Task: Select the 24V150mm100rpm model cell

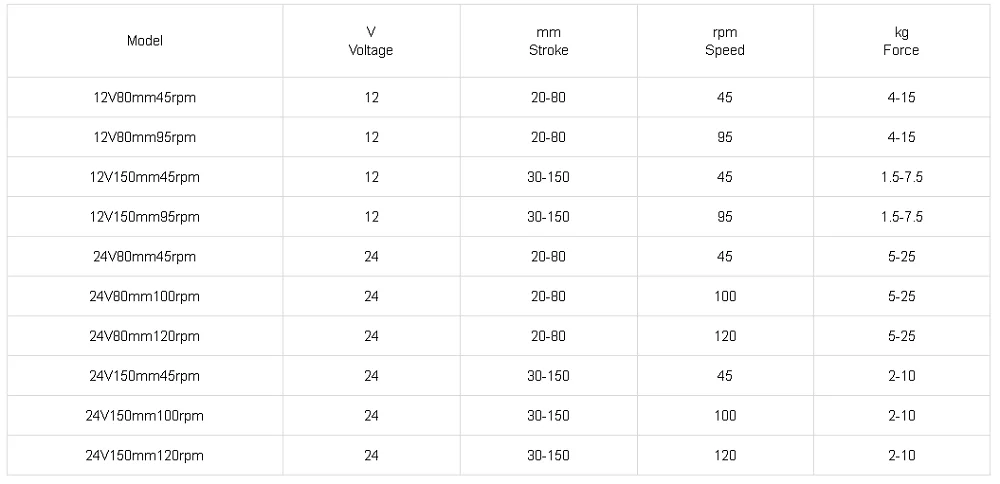Action: (x=145, y=416)
